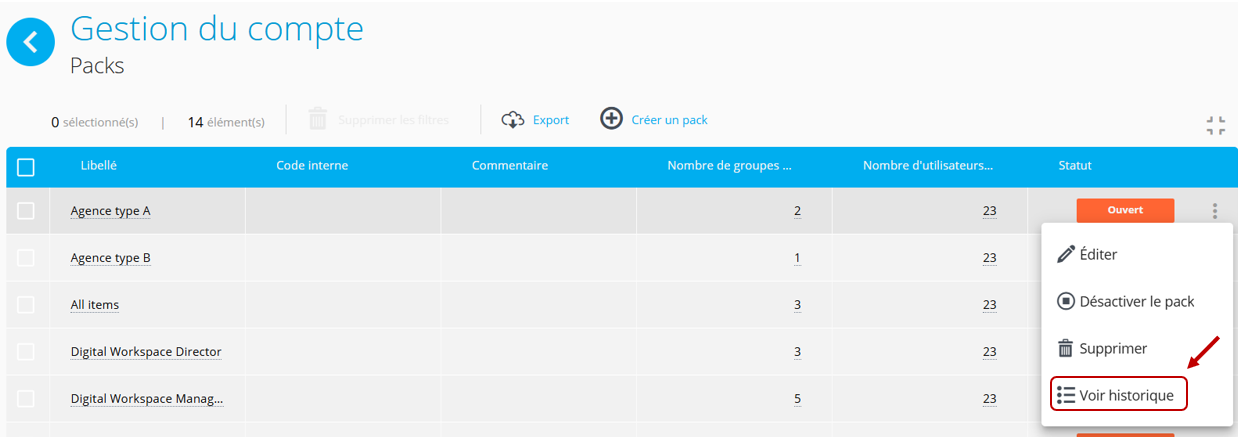Screen dimensions: 1238x437
Task: Open three-dot menu for Agence type A
Action: 1215,211
